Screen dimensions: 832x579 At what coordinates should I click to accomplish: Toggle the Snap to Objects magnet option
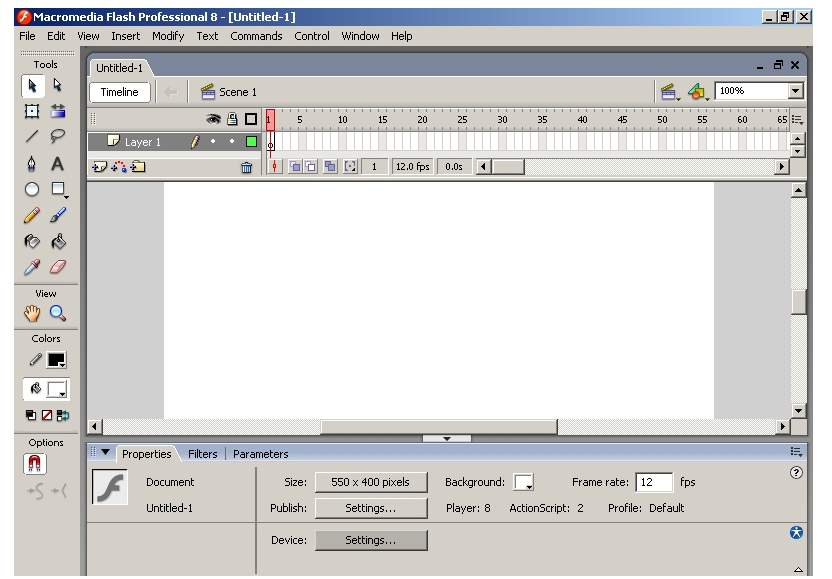(35, 464)
